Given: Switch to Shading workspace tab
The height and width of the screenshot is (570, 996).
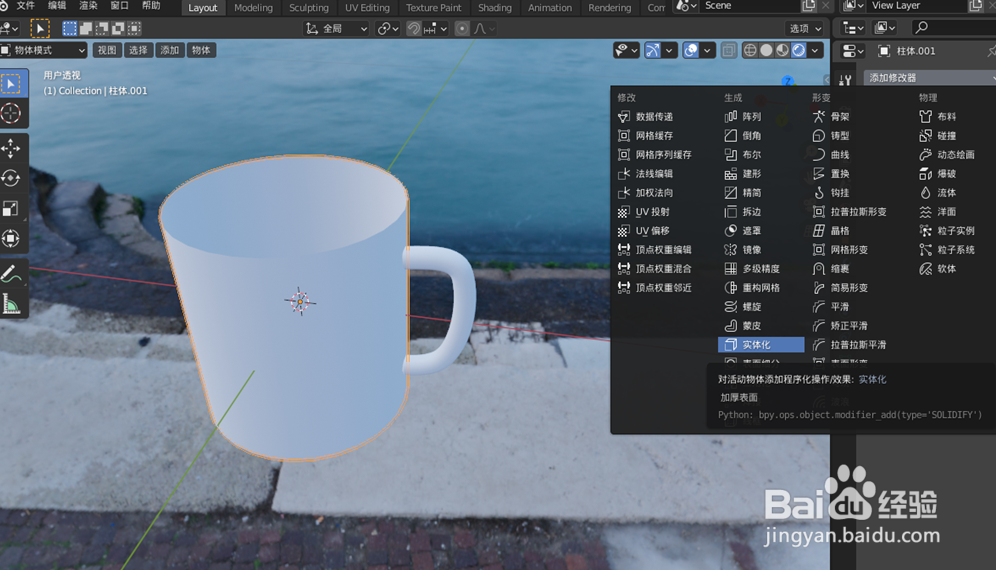Looking at the screenshot, I should pyautogui.click(x=495, y=8).
